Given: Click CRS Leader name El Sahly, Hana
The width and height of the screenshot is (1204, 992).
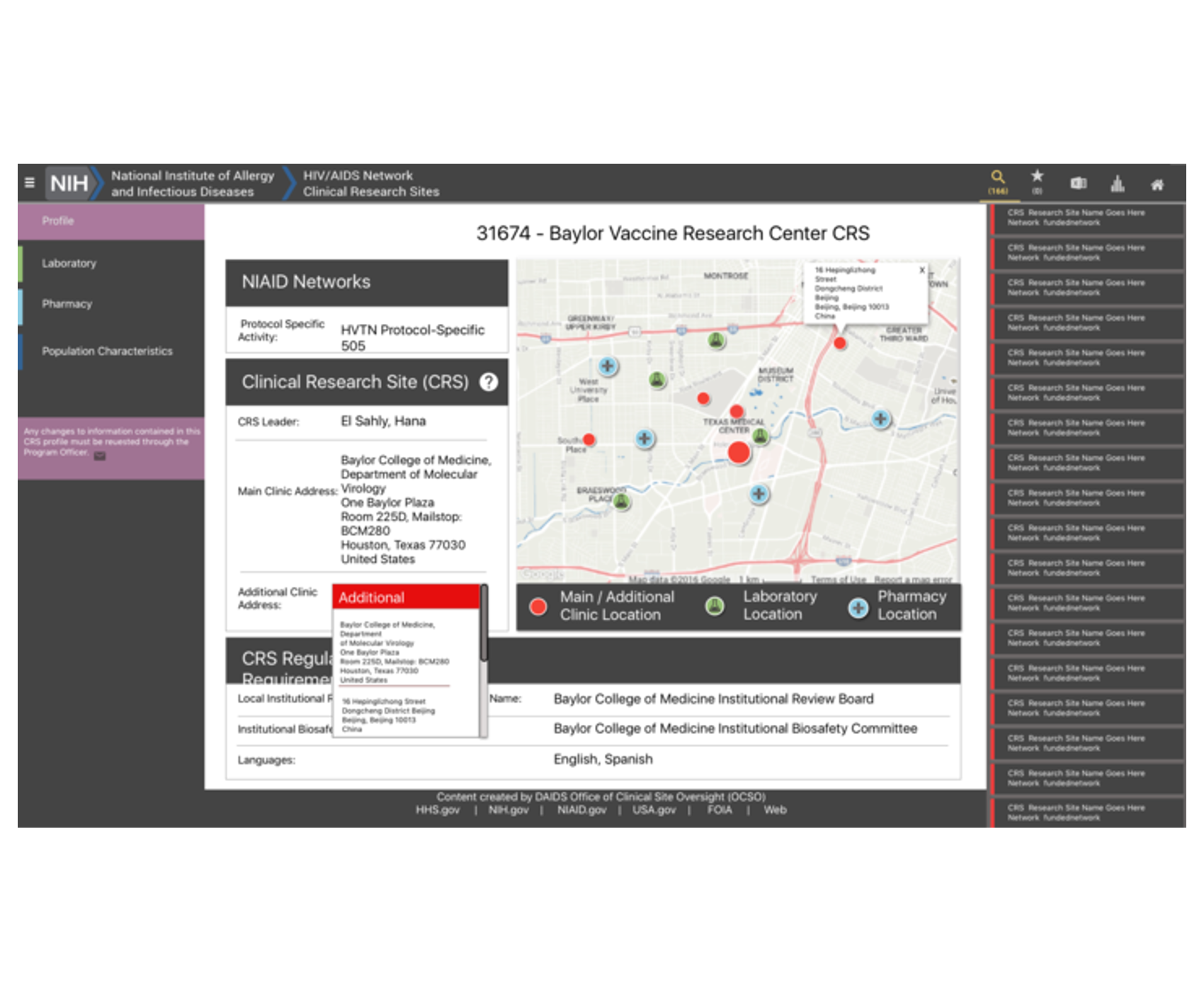Looking at the screenshot, I should click(383, 422).
